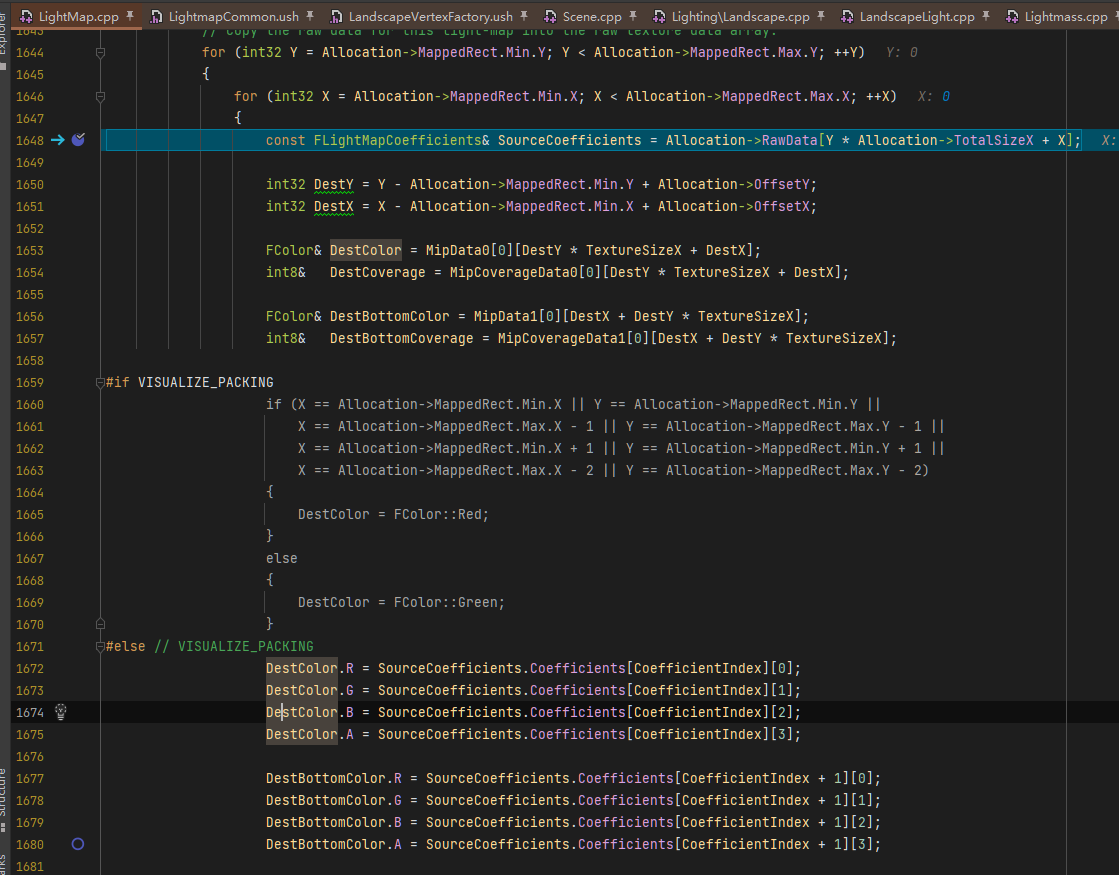Click the pin icon on Scene.cpp tab
Viewport: 1119px width, 875px height.
[632, 15]
